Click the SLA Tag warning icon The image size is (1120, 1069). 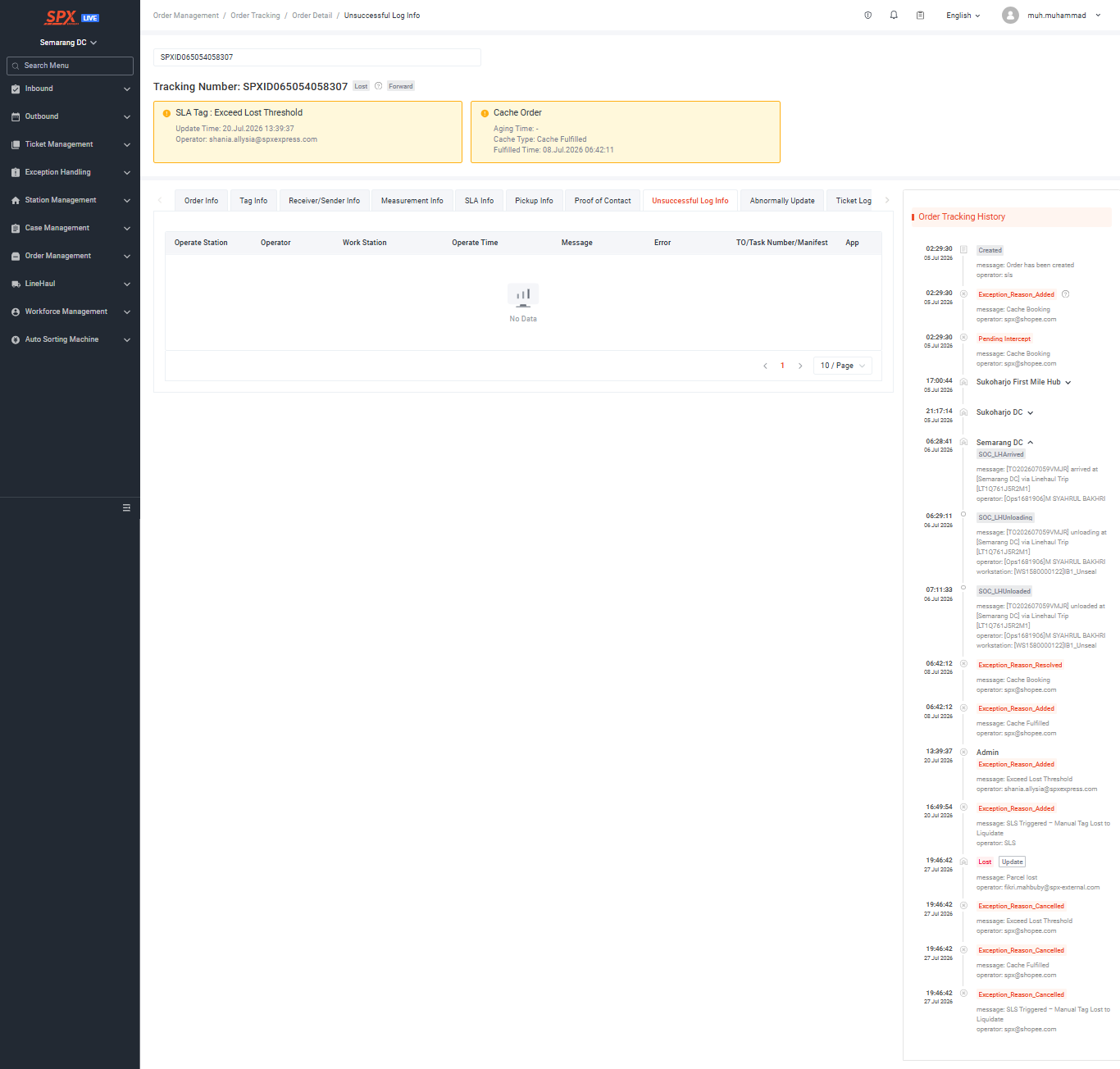pyautogui.click(x=166, y=113)
